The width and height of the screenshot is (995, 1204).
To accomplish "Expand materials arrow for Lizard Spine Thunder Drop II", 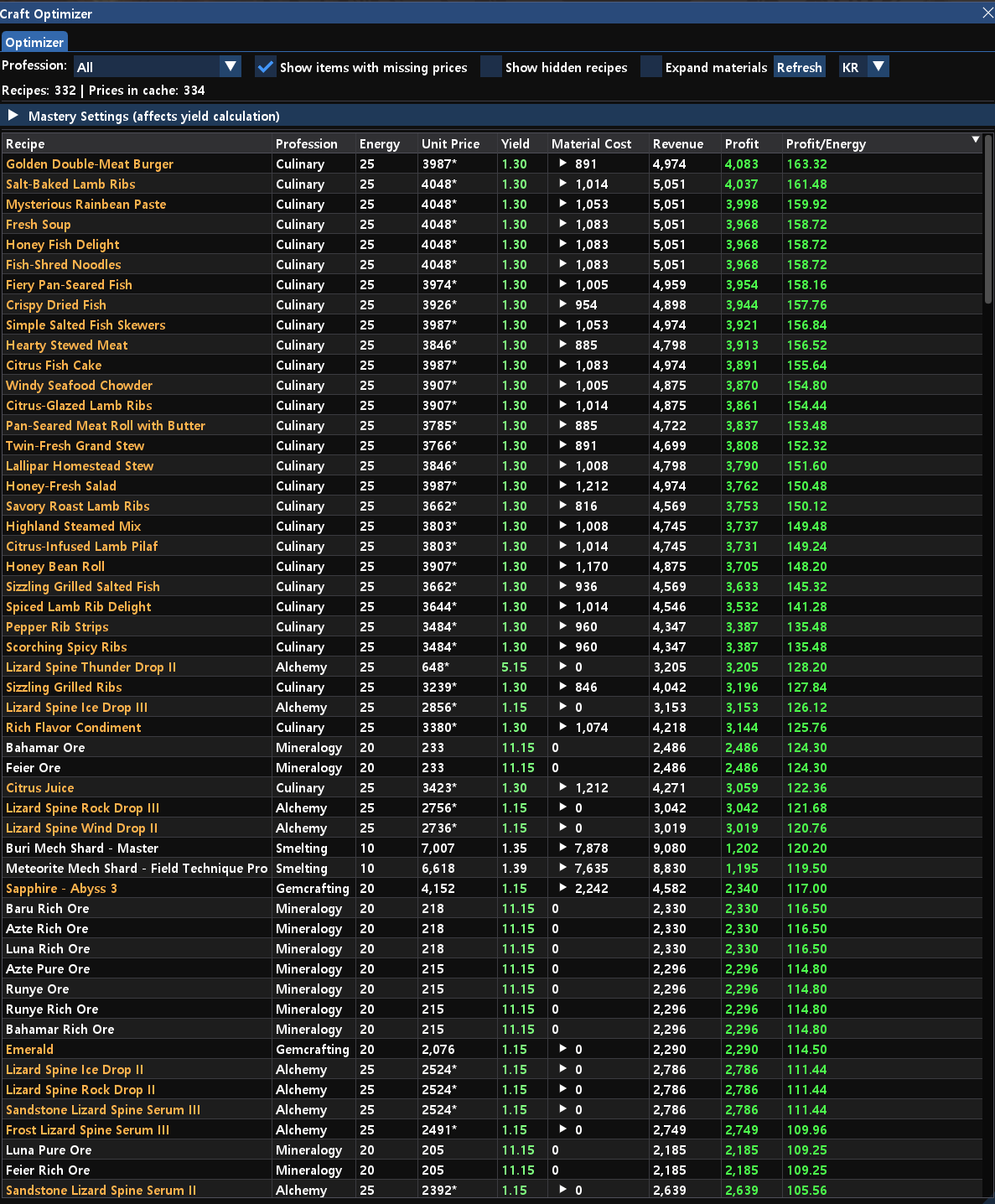I will pyautogui.click(x=562, y=667).
